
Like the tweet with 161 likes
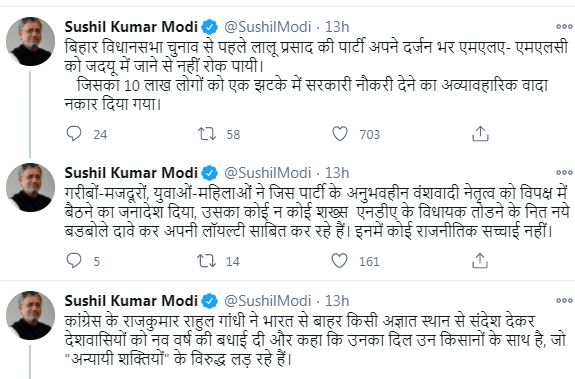[339, 261]
